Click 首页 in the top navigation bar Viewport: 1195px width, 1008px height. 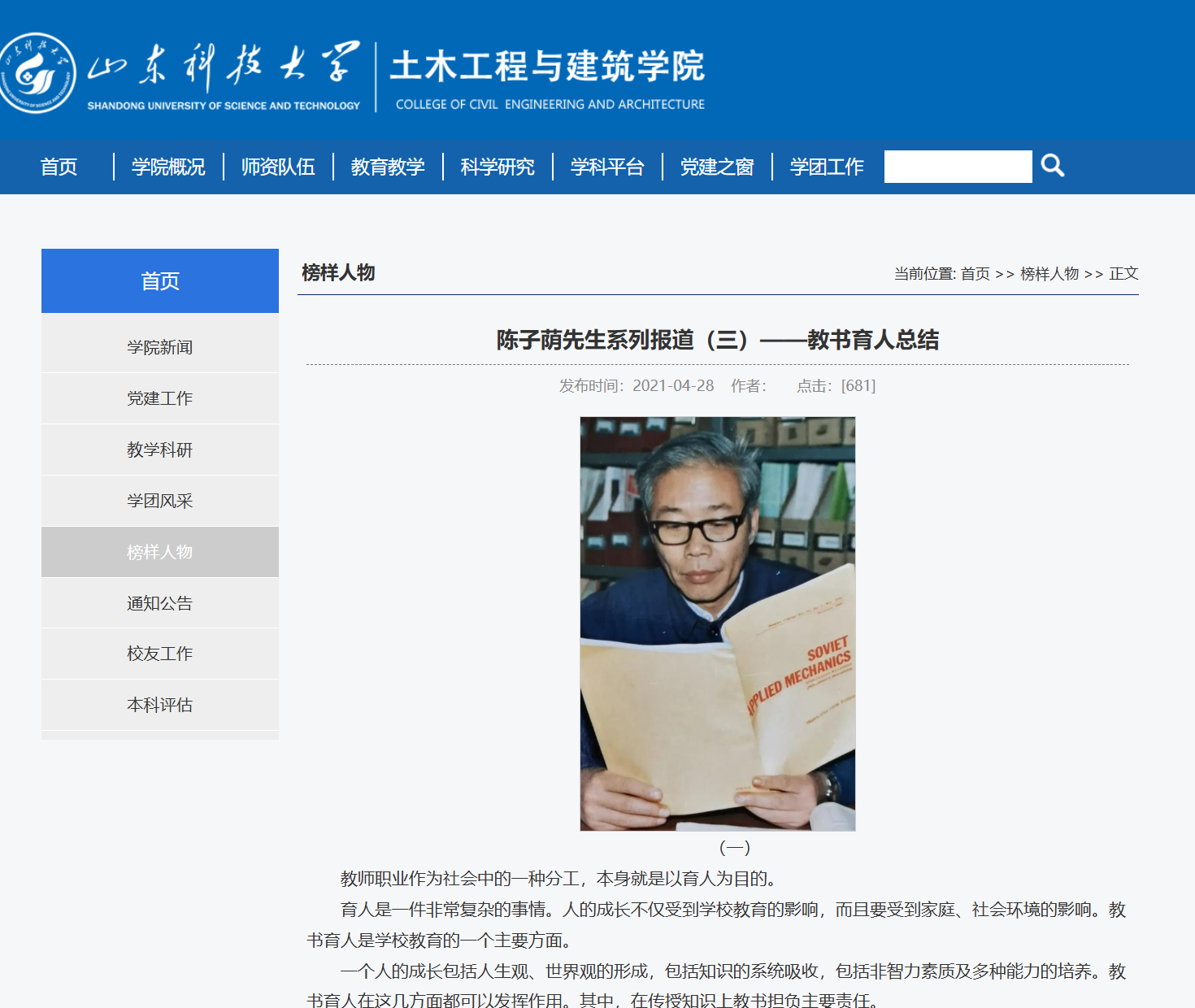click(59, 167)
